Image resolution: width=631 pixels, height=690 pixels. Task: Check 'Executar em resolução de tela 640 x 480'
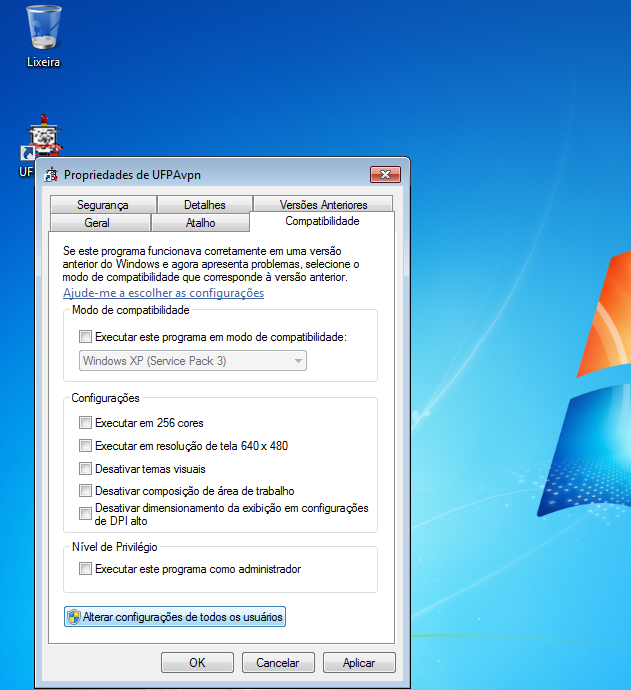[85, 446]
